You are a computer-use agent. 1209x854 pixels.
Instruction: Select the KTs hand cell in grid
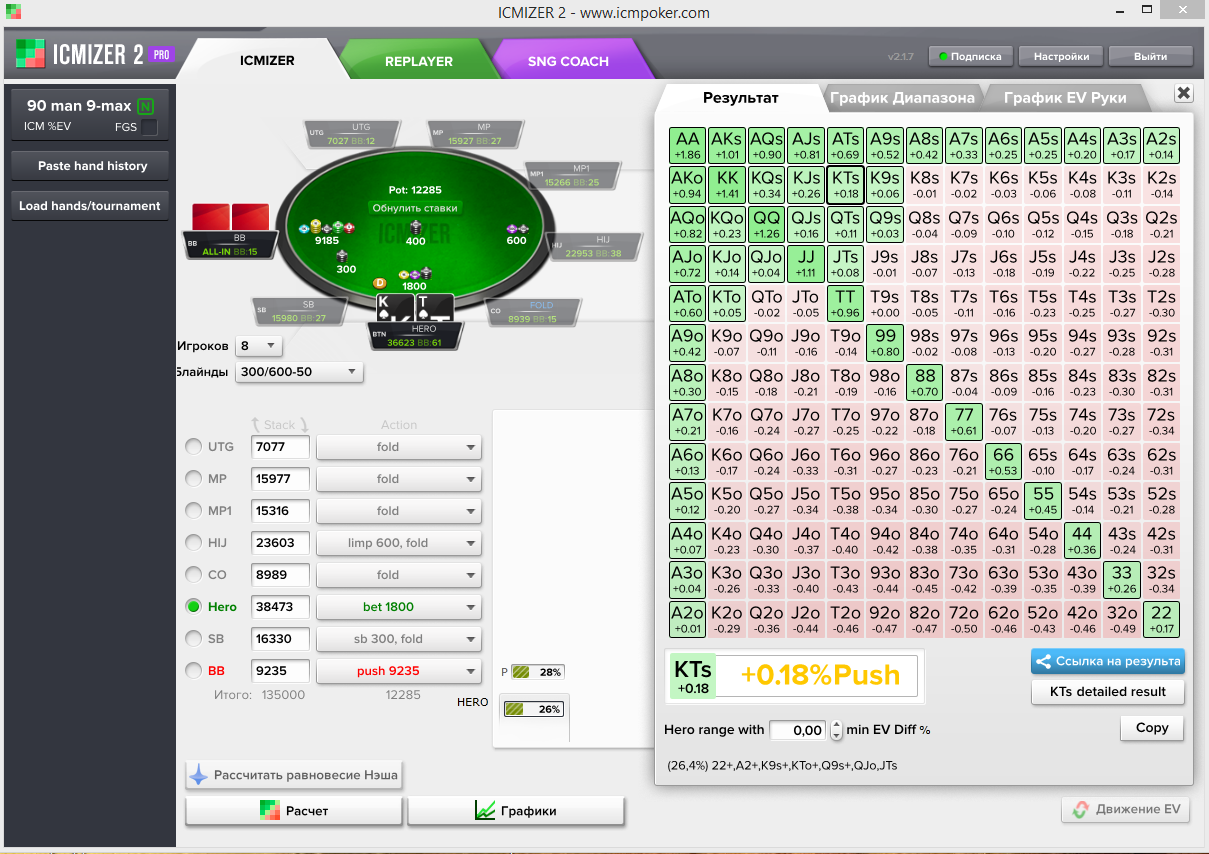coord(845,185)
